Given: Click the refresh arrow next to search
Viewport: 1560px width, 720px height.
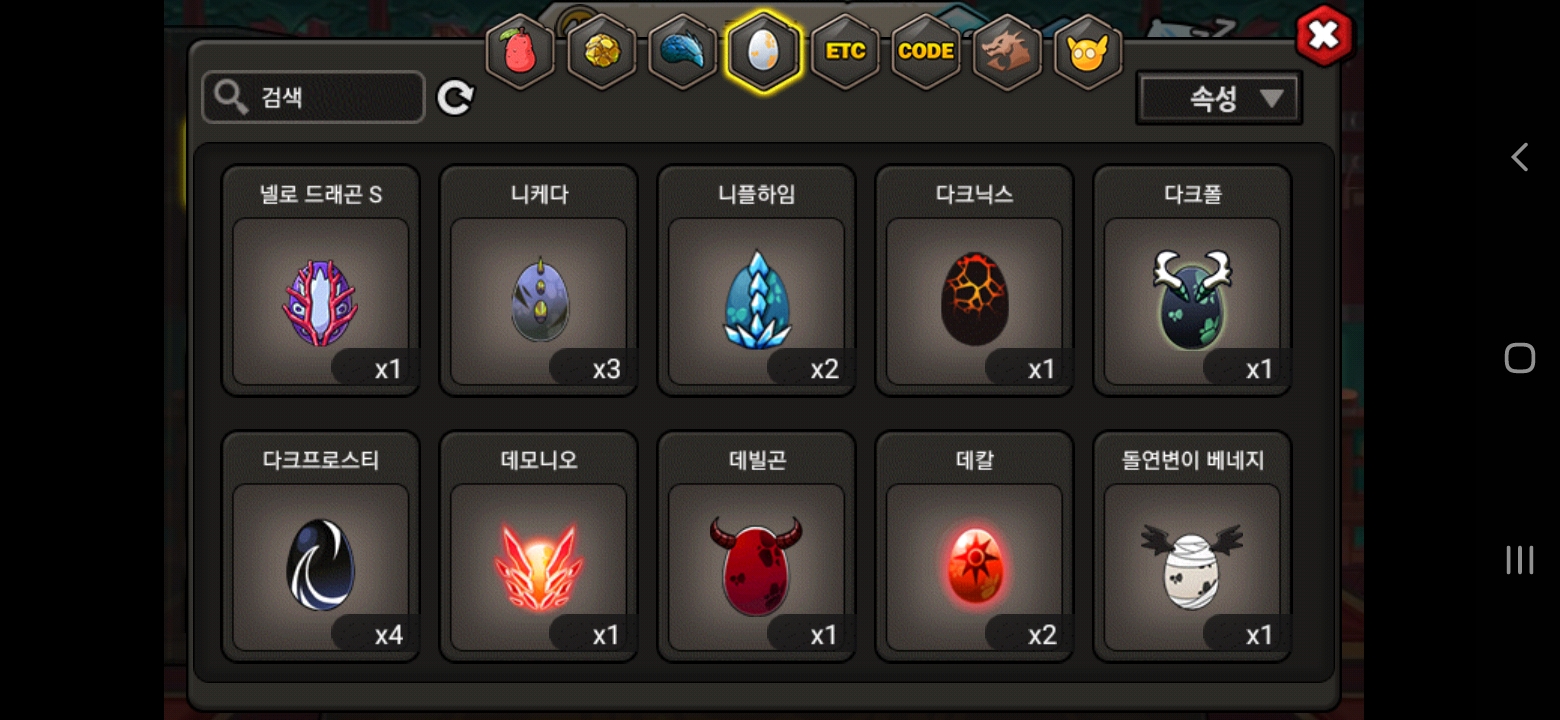Looking at the screenshot, I should click(x=455, y=97).
